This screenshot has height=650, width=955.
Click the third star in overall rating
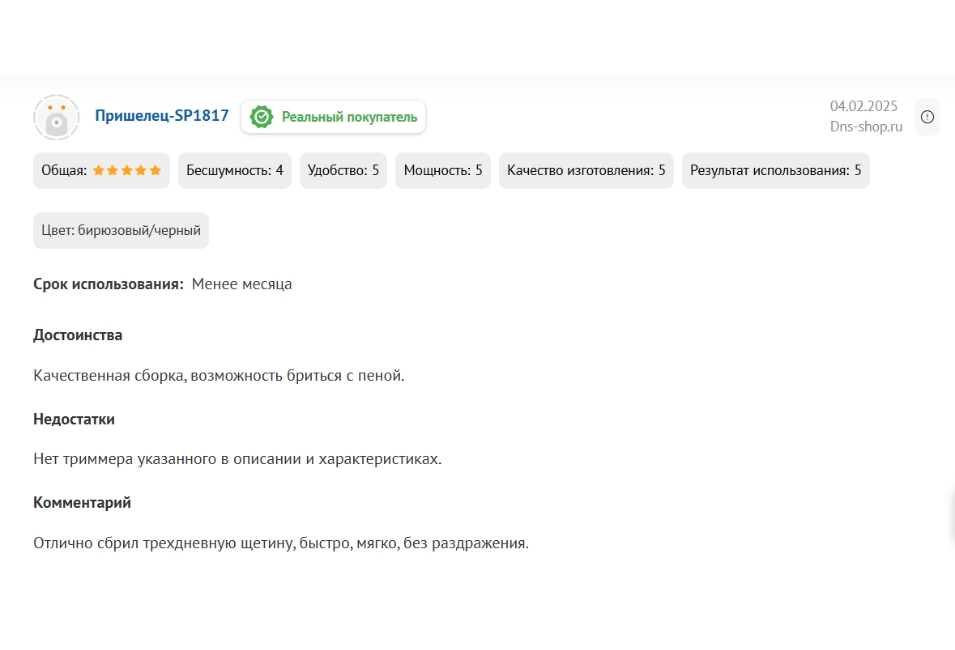point(127,171)
